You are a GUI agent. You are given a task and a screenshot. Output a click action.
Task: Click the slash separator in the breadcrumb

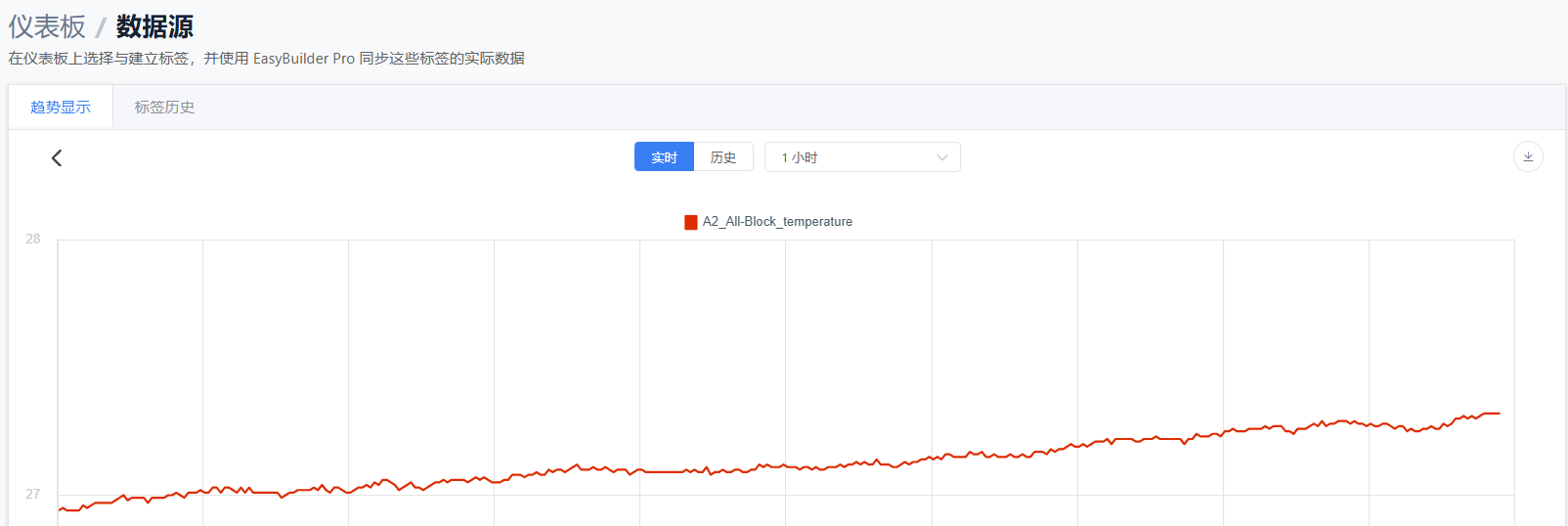coord(101,27)
